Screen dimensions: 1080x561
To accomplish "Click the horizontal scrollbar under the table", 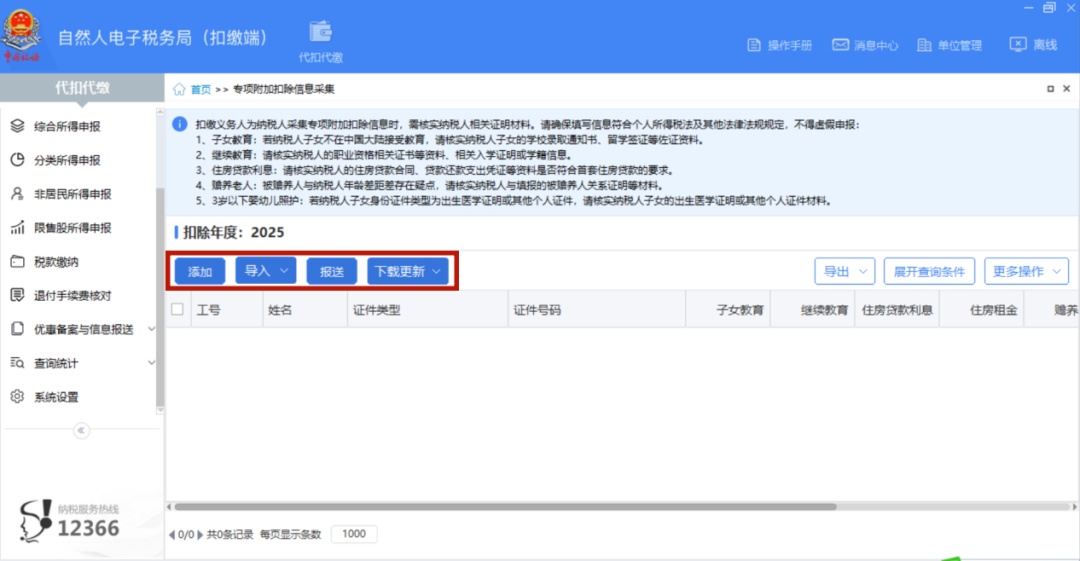I will [x=506, y=507].
